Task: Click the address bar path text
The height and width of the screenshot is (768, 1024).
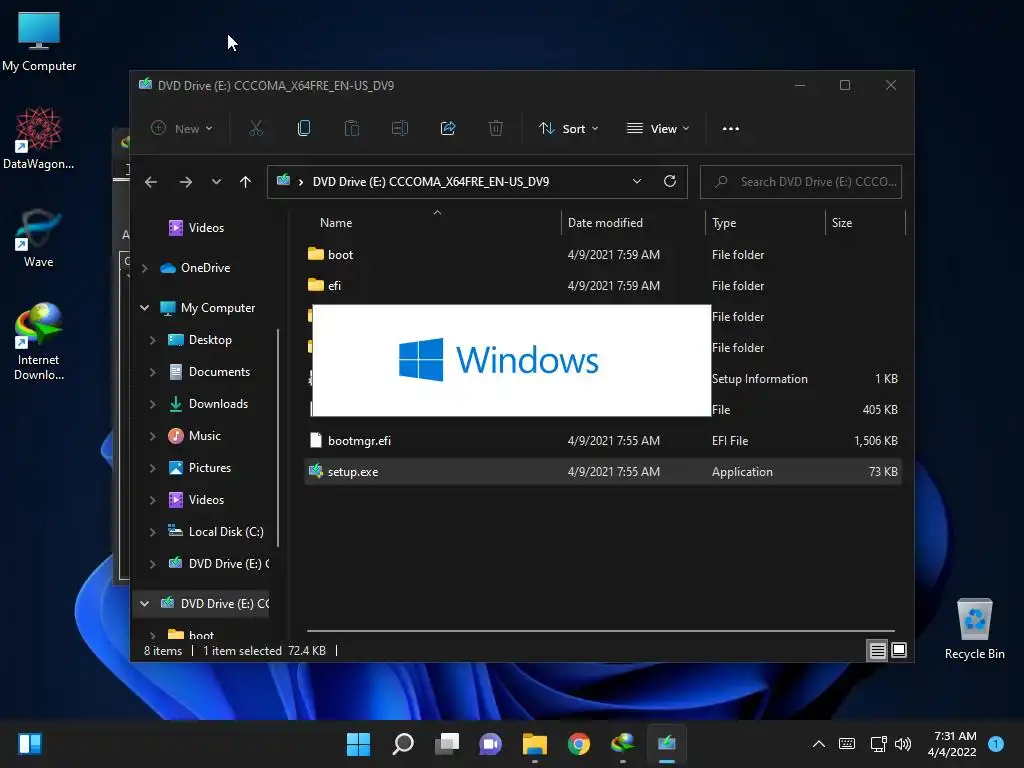Action: 430,182
